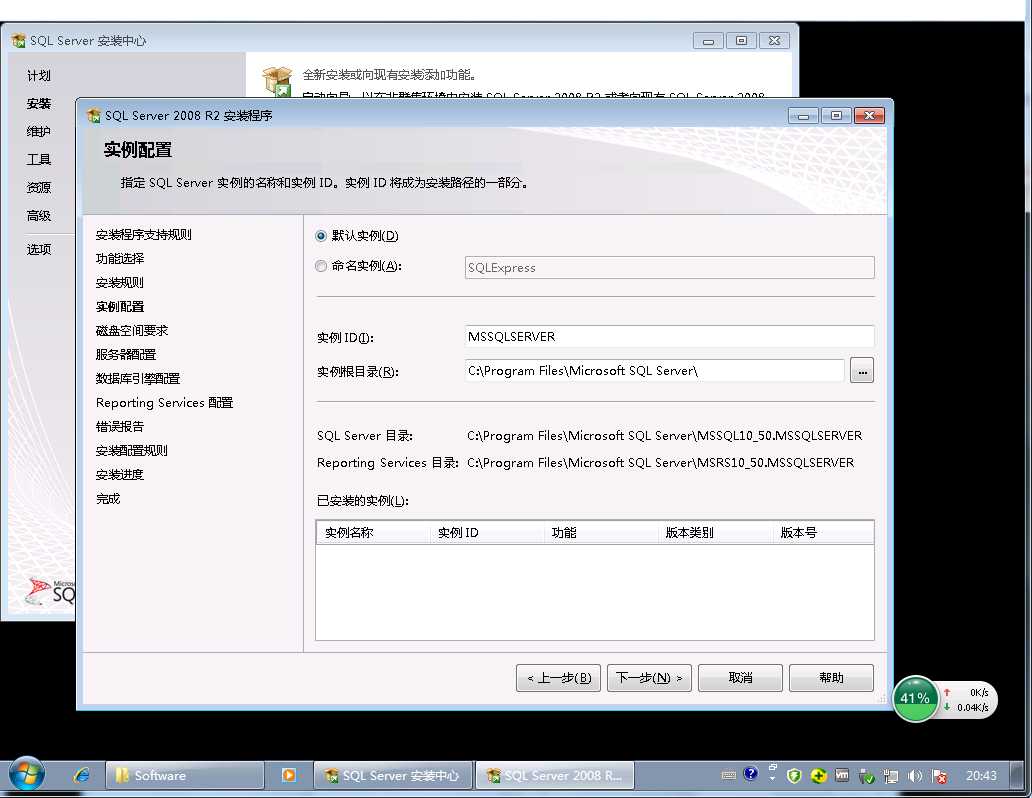Click the named instance field showing SQLExpress
The width and height of the screenshot is (1032, 798).
point(669,267)
